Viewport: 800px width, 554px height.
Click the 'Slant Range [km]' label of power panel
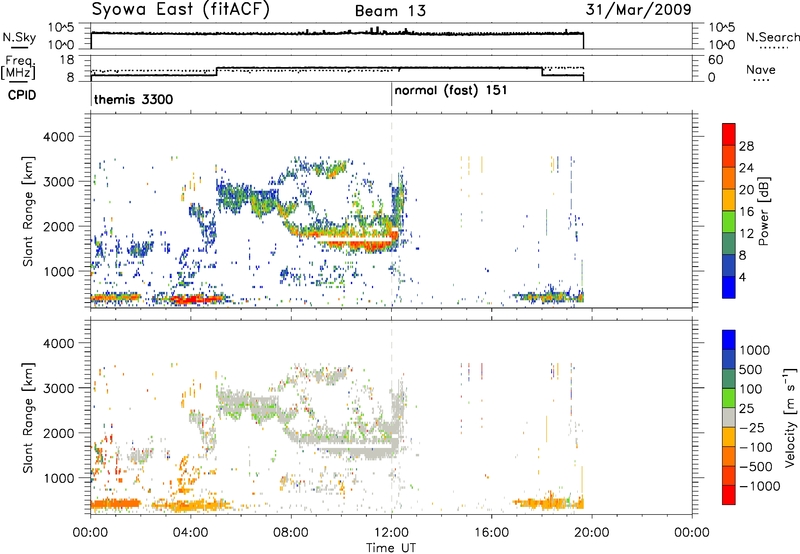pos(28,211)
